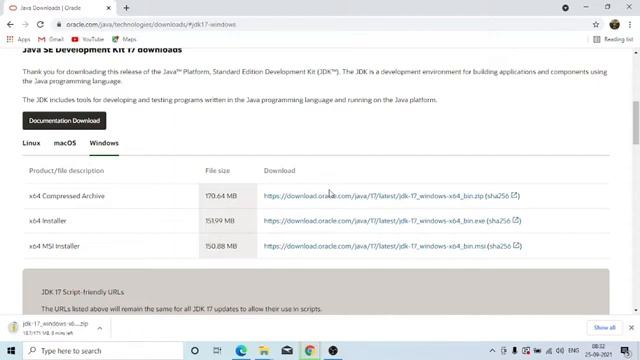Switch to the macOS tab

point(65,143)
